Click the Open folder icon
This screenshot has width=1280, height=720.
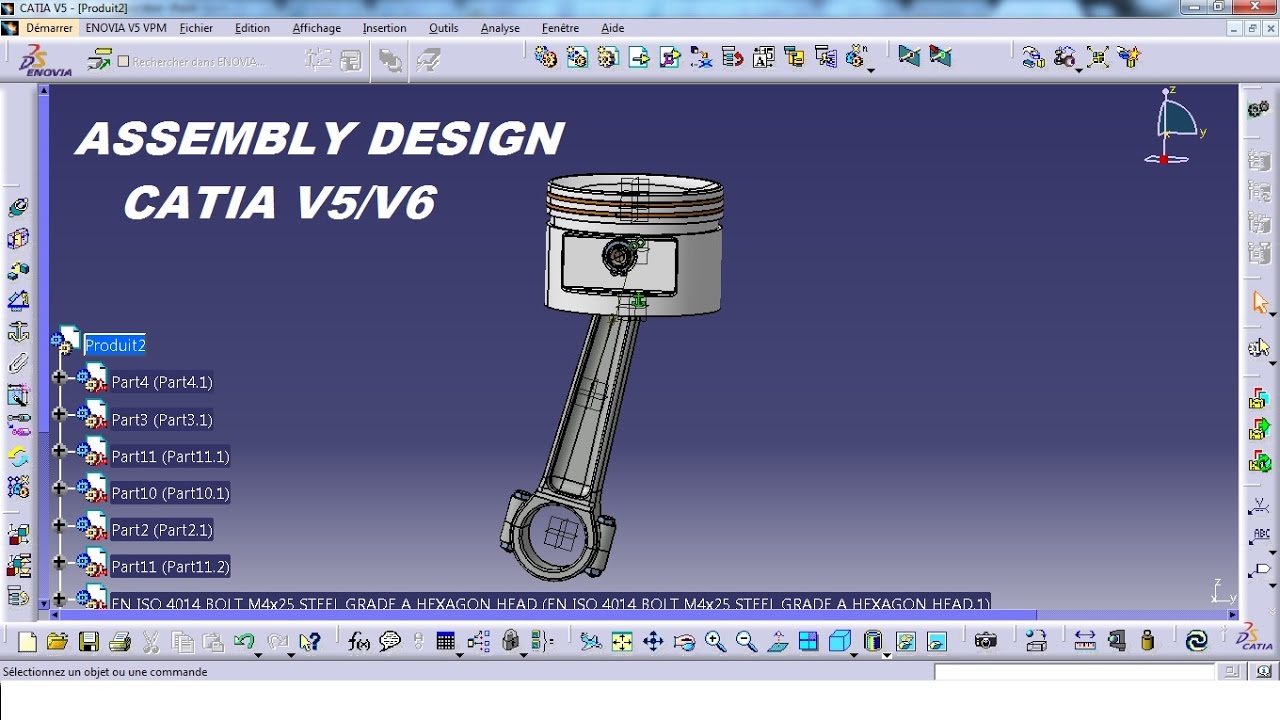(57, 642)
